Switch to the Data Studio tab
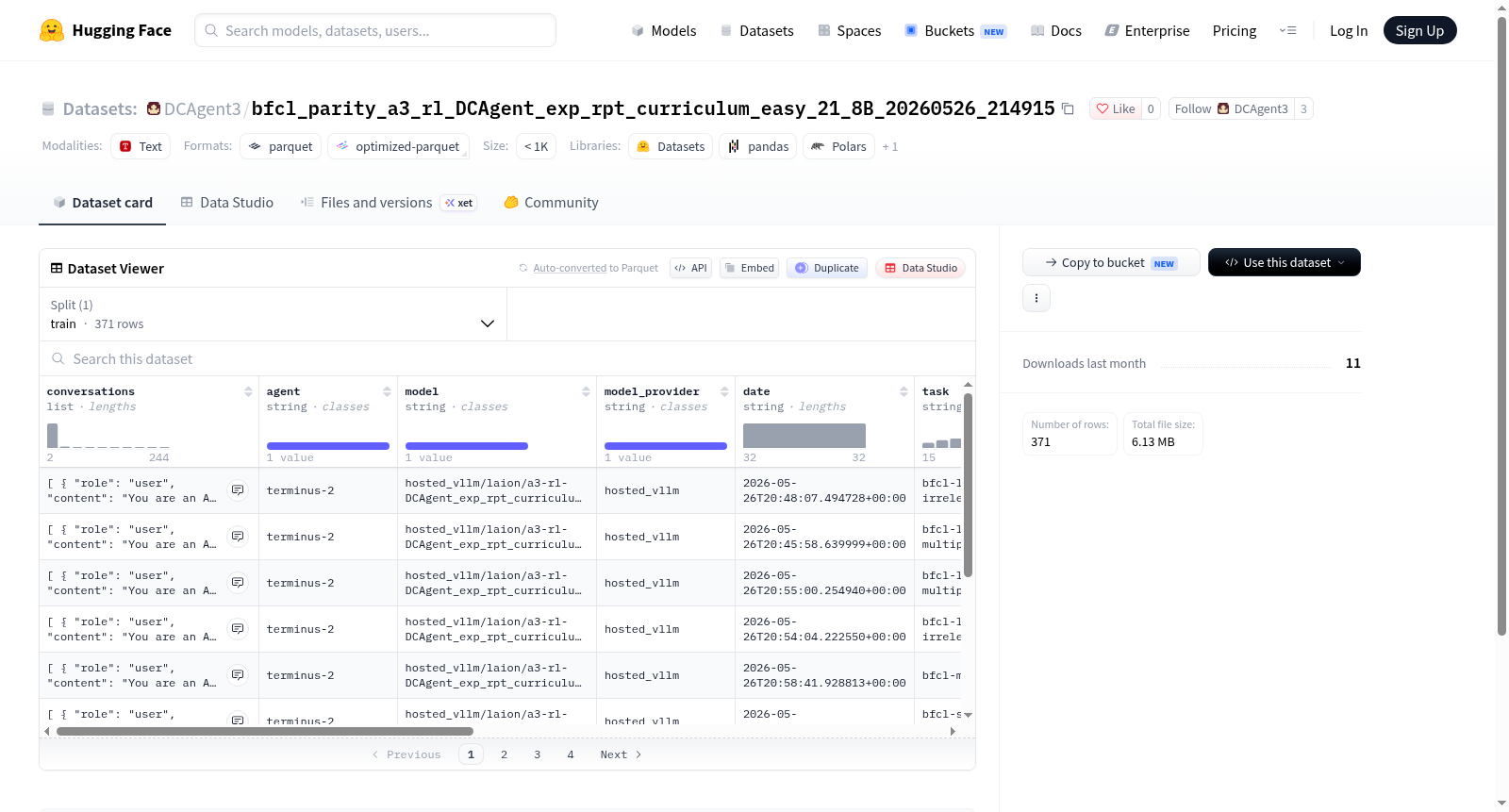Viewport: 1509px width, 812px height. click(x=227, y=202)
